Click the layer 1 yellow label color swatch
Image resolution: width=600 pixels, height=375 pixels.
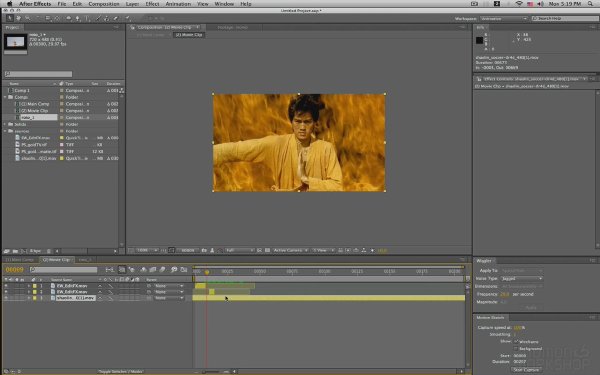35,286
